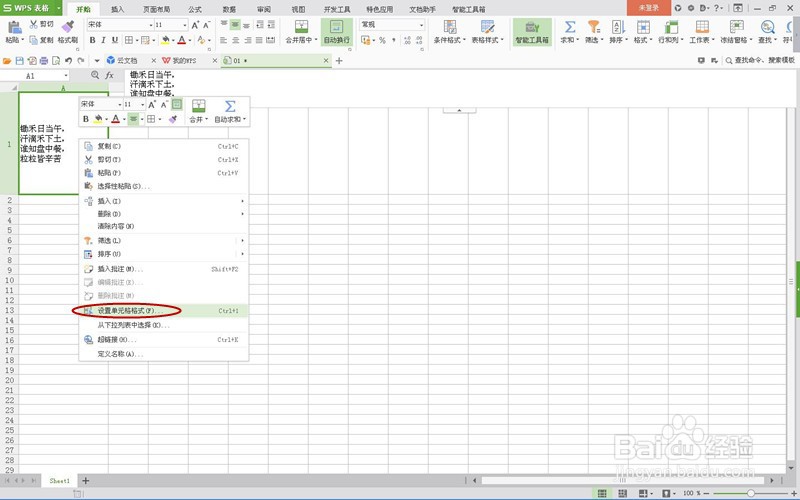Click the Save icon in quick toolbar
The width and height of the screenshot is (800, 500).
click(x=19, y=61)
